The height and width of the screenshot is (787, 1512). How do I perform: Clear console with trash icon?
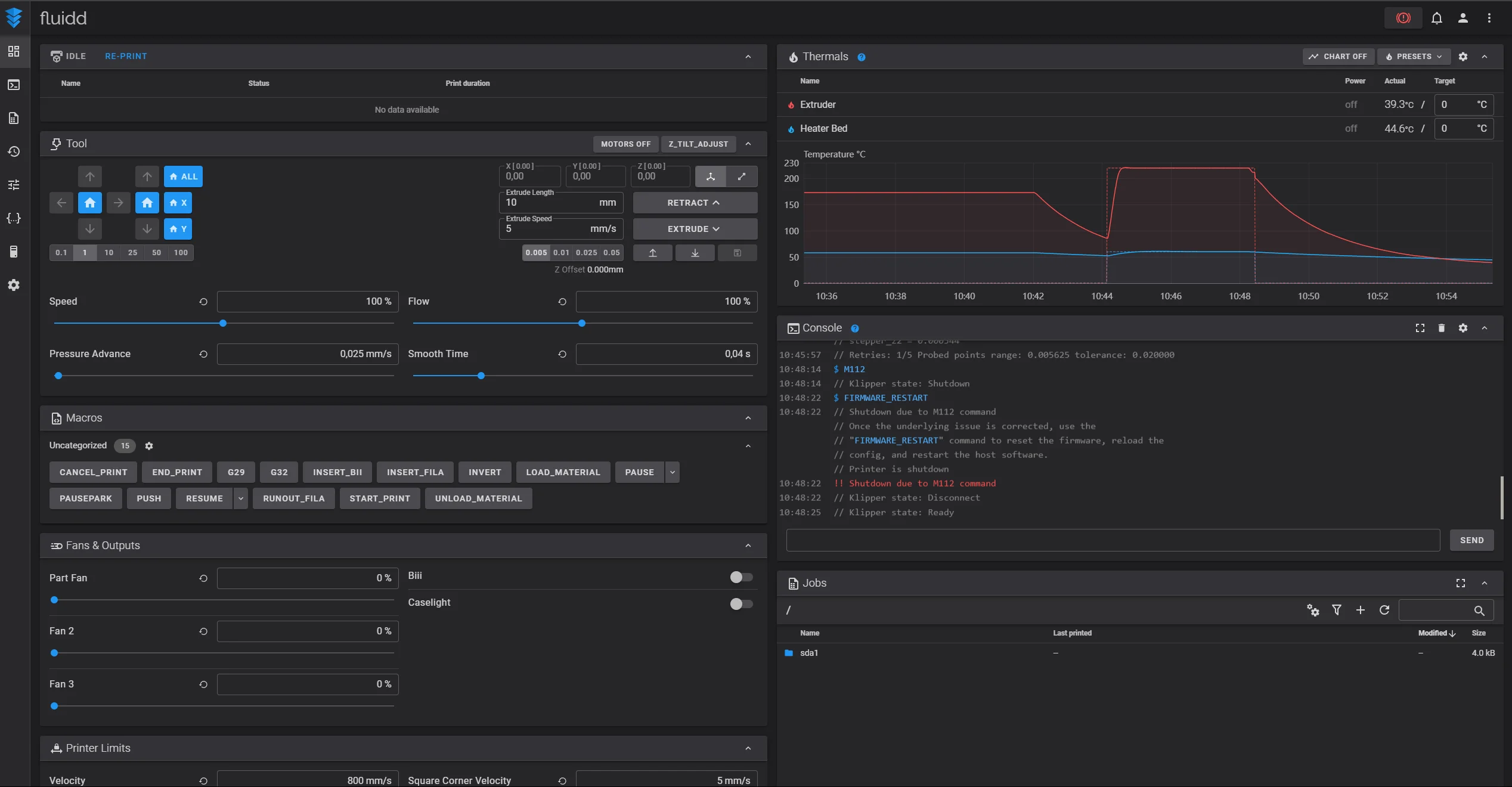coord(1442,328)
